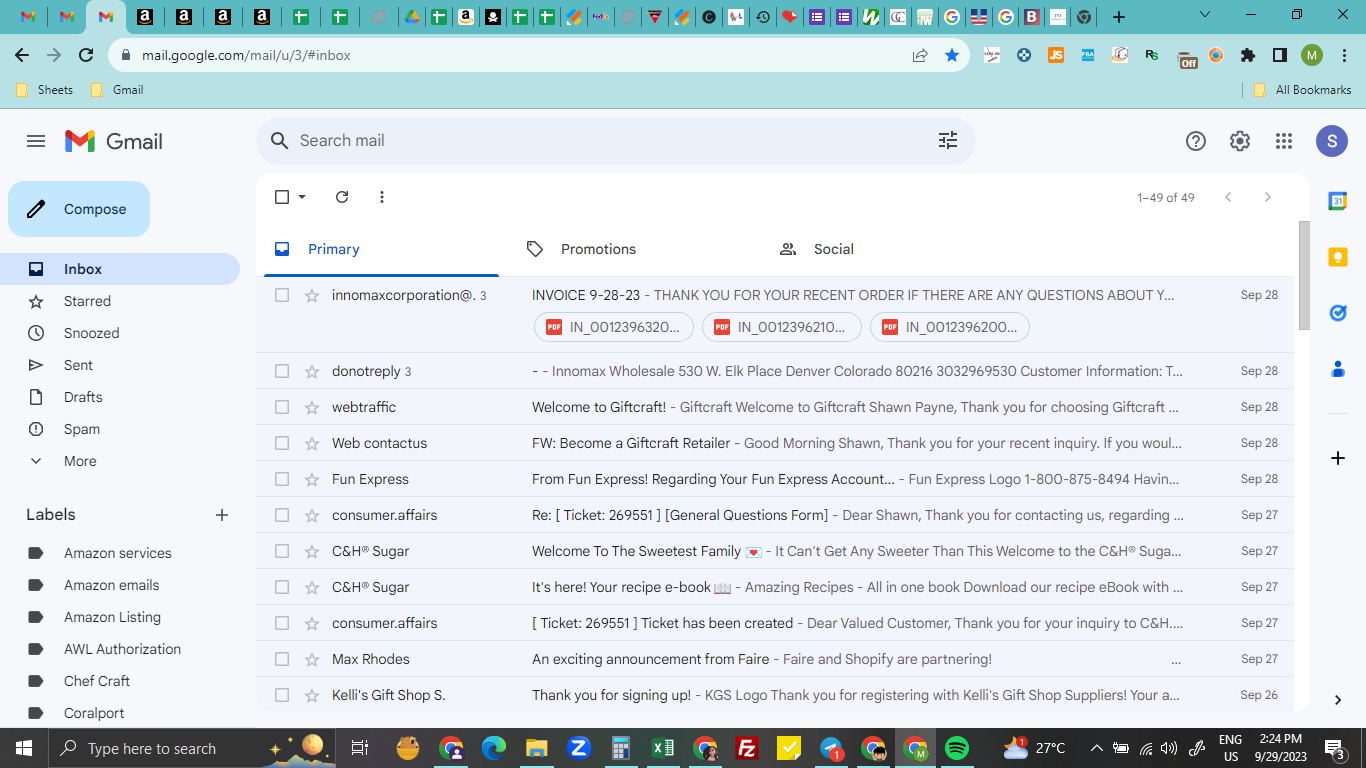Select the innomaxcorporation email checkbox
This screenshot has height=768, width=1366.
[282, 295]
